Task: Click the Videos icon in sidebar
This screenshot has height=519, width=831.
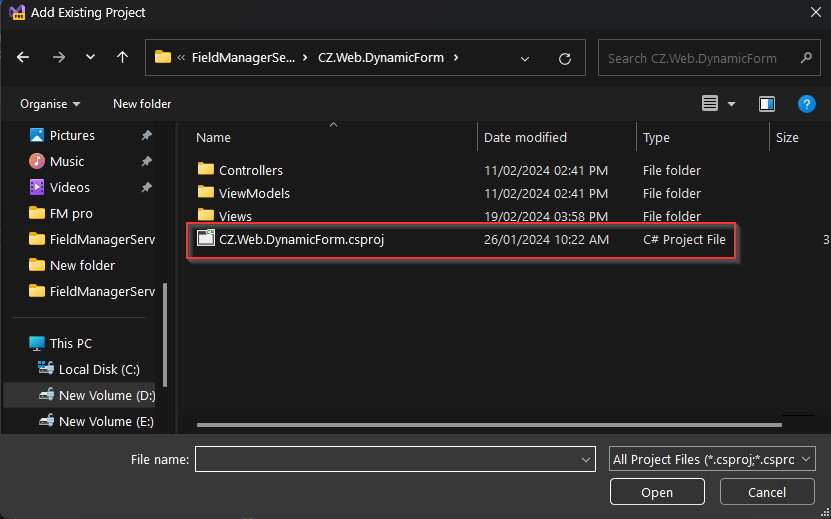Action: click(x=37, y=187)
